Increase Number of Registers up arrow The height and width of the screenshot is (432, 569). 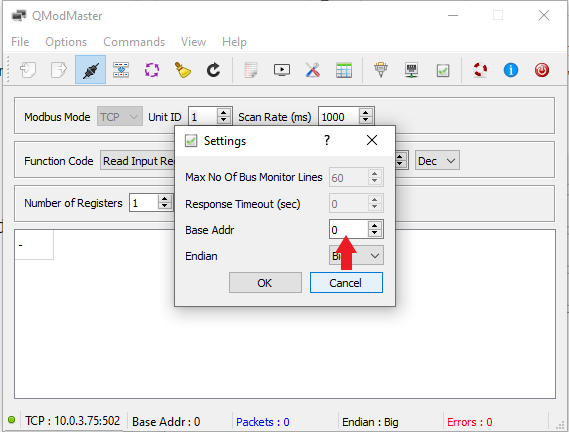click(165, 199)
